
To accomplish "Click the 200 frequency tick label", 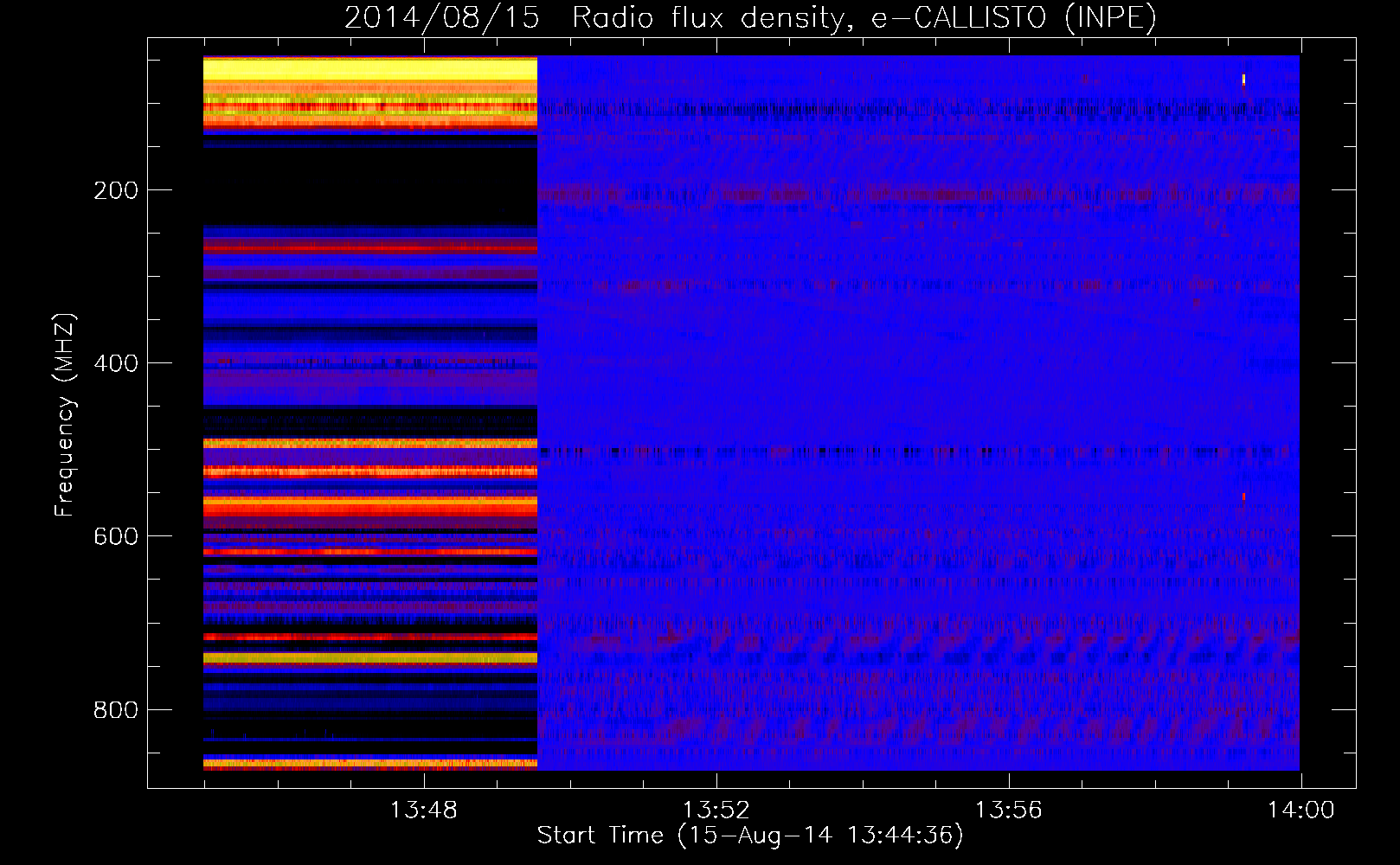I will (x=116, y=190).
